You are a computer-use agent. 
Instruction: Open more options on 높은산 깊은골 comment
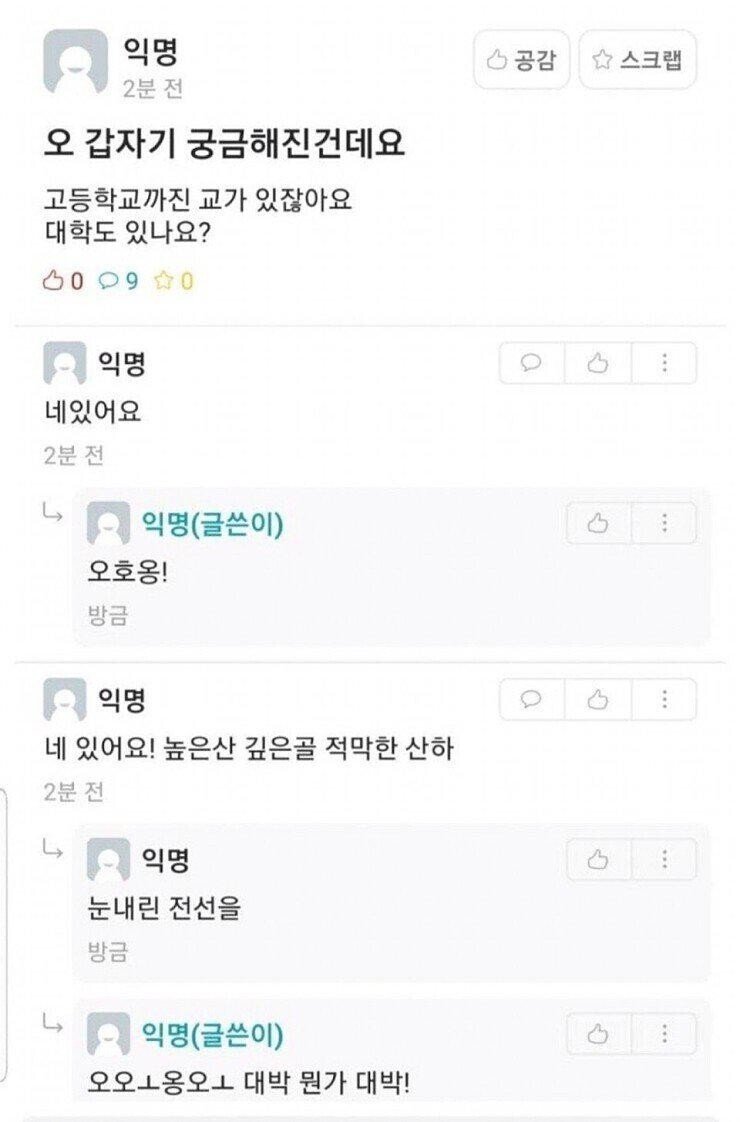coord(664,699)
